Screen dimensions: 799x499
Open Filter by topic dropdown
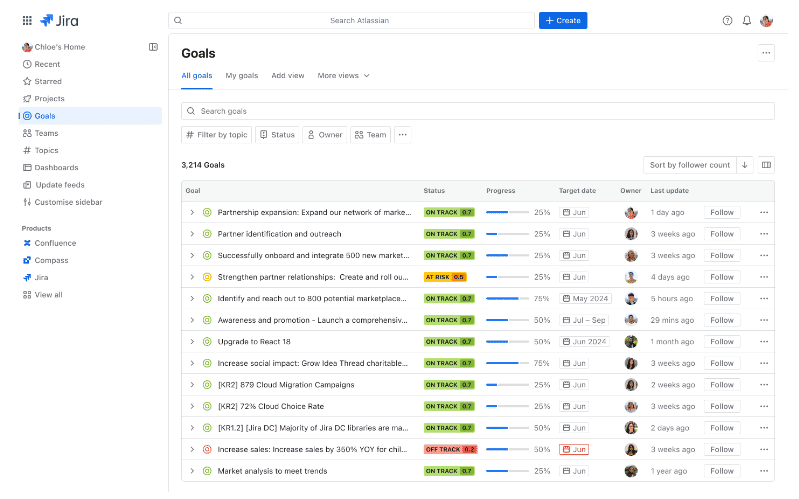(217, 135)
